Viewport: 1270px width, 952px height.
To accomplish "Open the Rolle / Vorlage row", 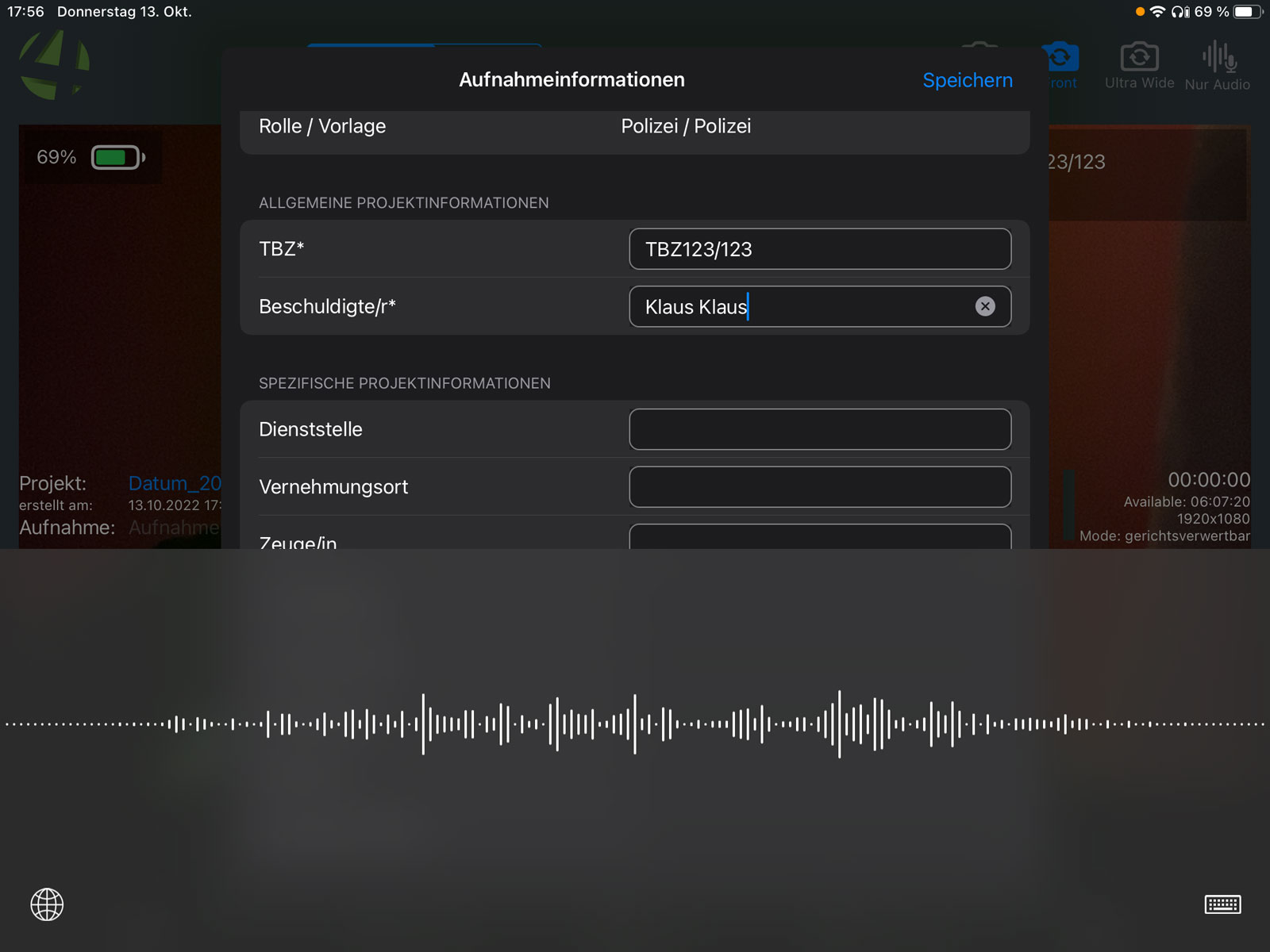I will click(633, 127).
